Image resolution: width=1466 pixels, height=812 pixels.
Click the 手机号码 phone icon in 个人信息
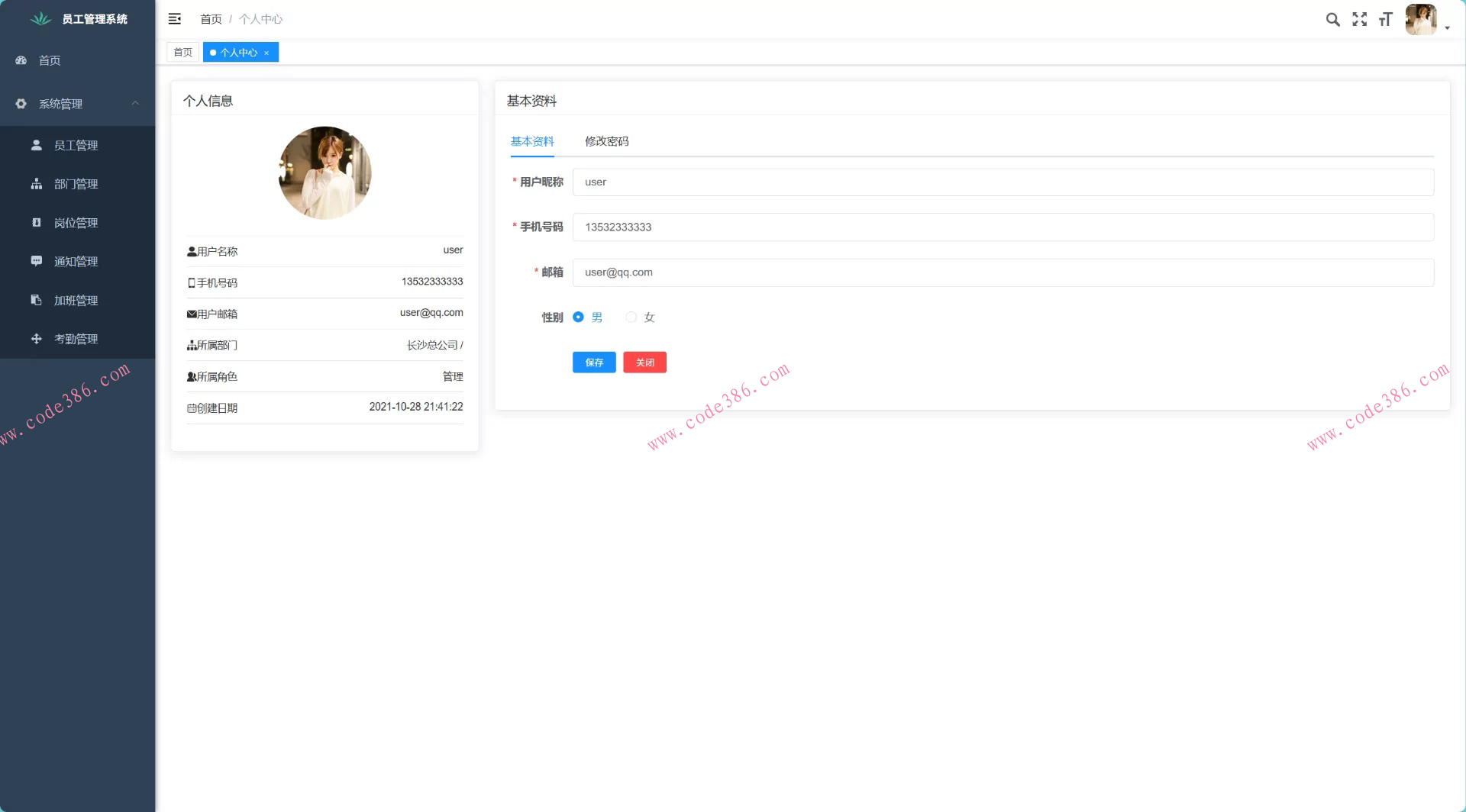192,282
